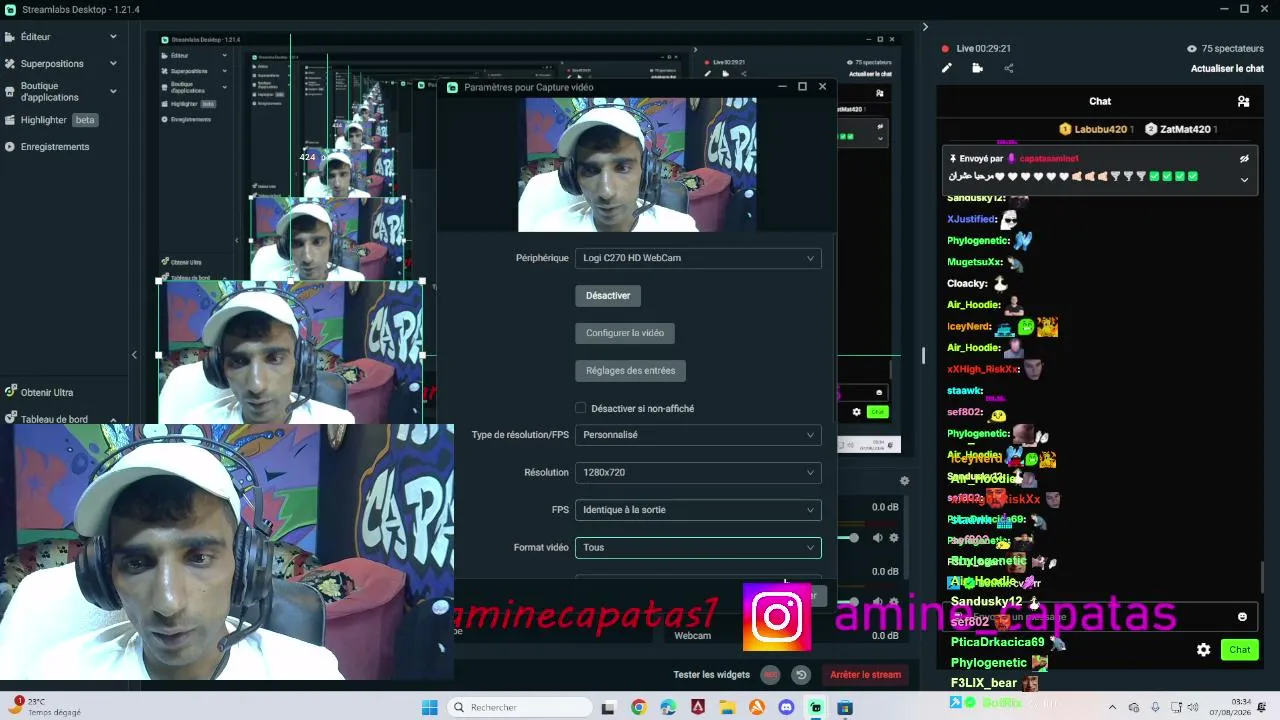Click the XJustified chat username
This screenshot has width=1280, height=720.
971,219
